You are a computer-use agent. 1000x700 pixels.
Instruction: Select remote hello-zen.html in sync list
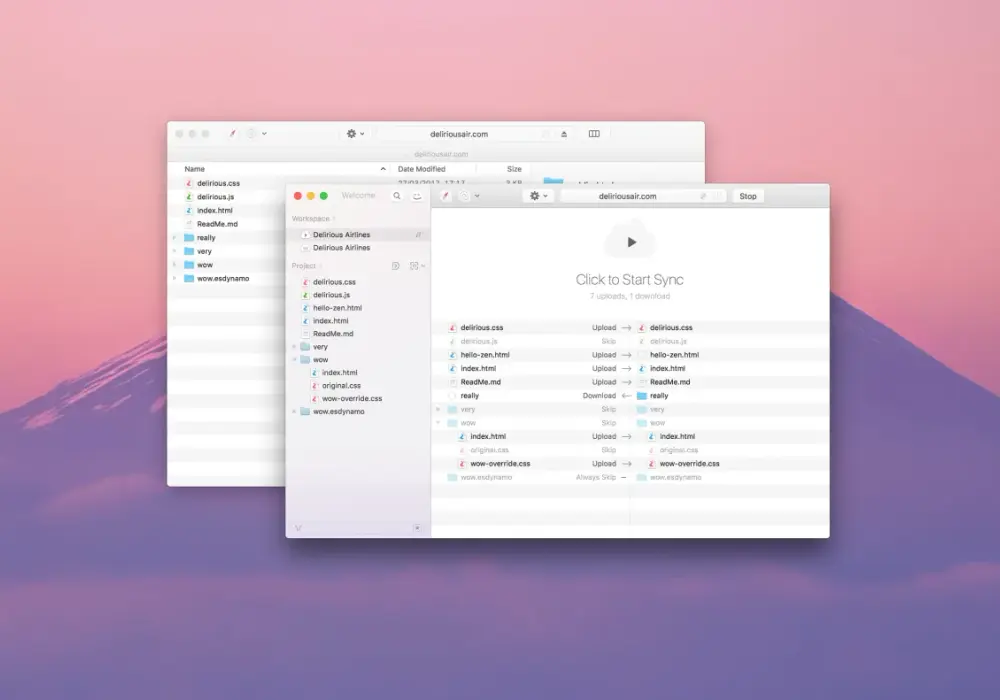click(674, 355)
